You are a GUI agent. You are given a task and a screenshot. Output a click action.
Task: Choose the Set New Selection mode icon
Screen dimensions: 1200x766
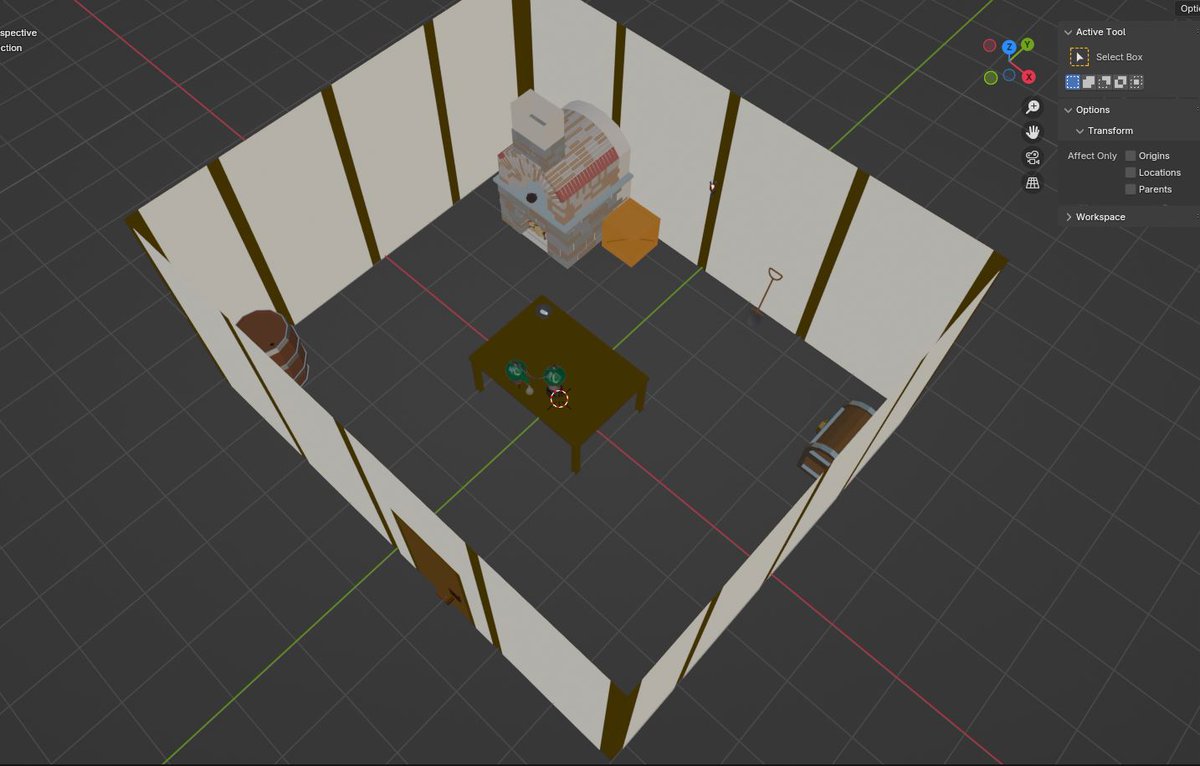(x=1073, y=82)
